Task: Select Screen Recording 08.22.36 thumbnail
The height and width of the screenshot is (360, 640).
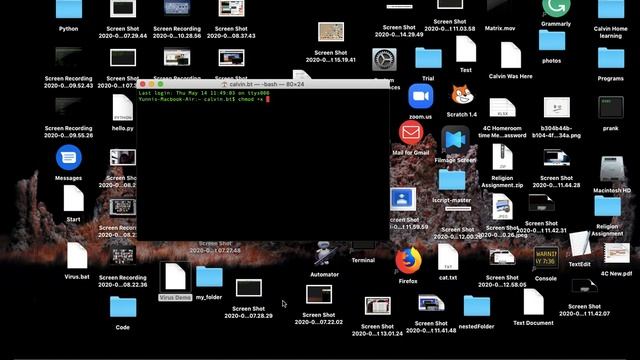Action: (x=122, y=257)
